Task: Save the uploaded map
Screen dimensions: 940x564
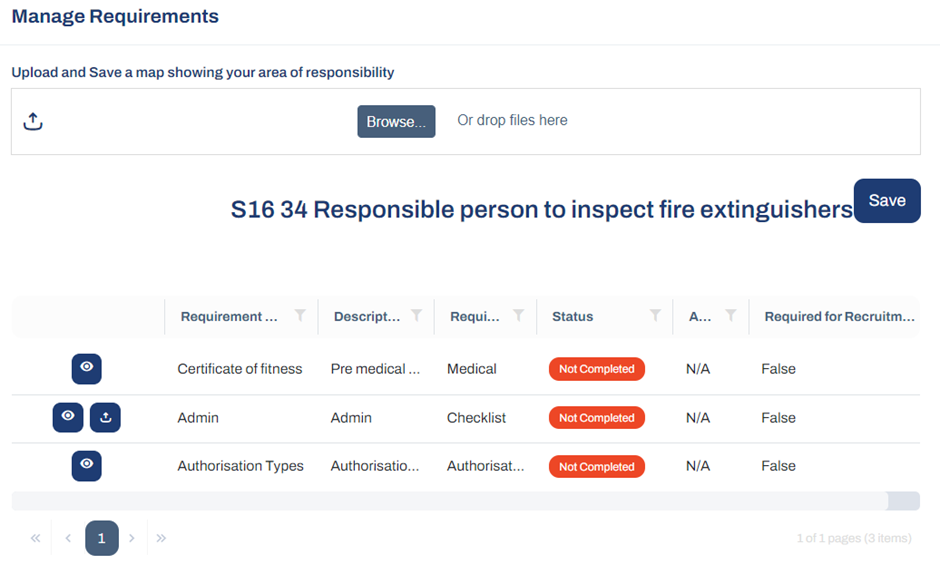Action: [x=887, y=201]
